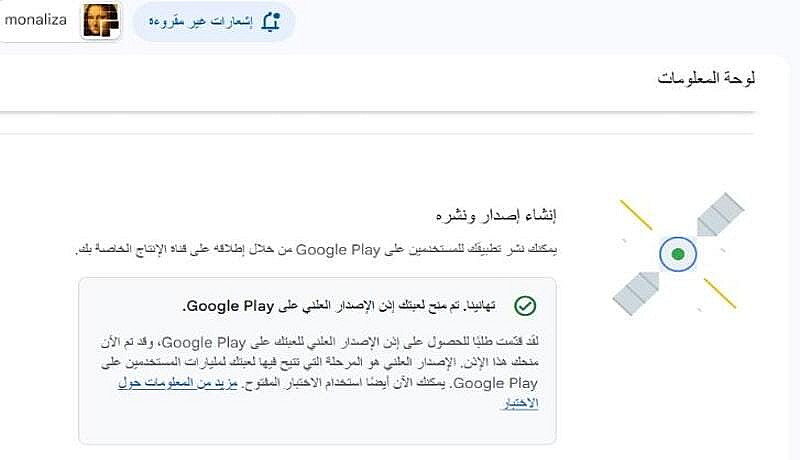Click the yellow line at the illustration's upper-left
Image resolution: width=800 pixels, height=460 pixels.
[636, 214]
